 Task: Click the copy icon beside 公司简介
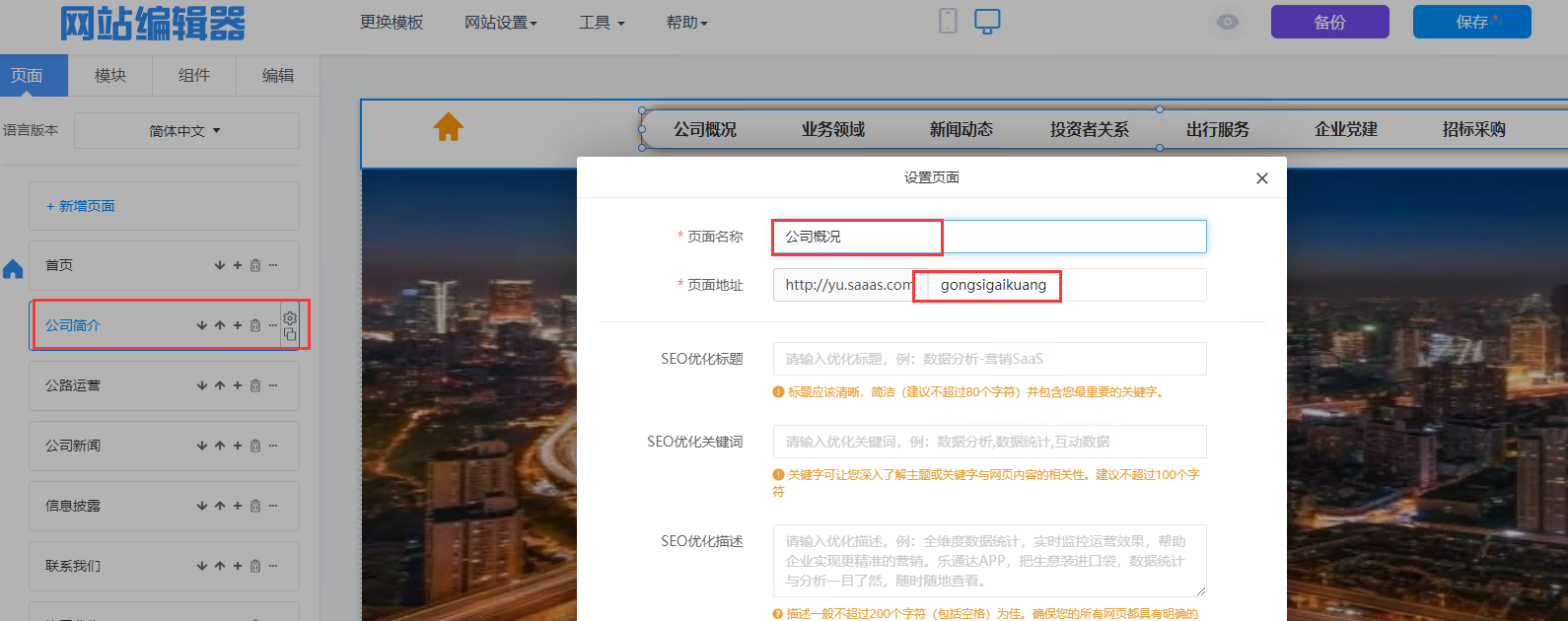[290, 335]
